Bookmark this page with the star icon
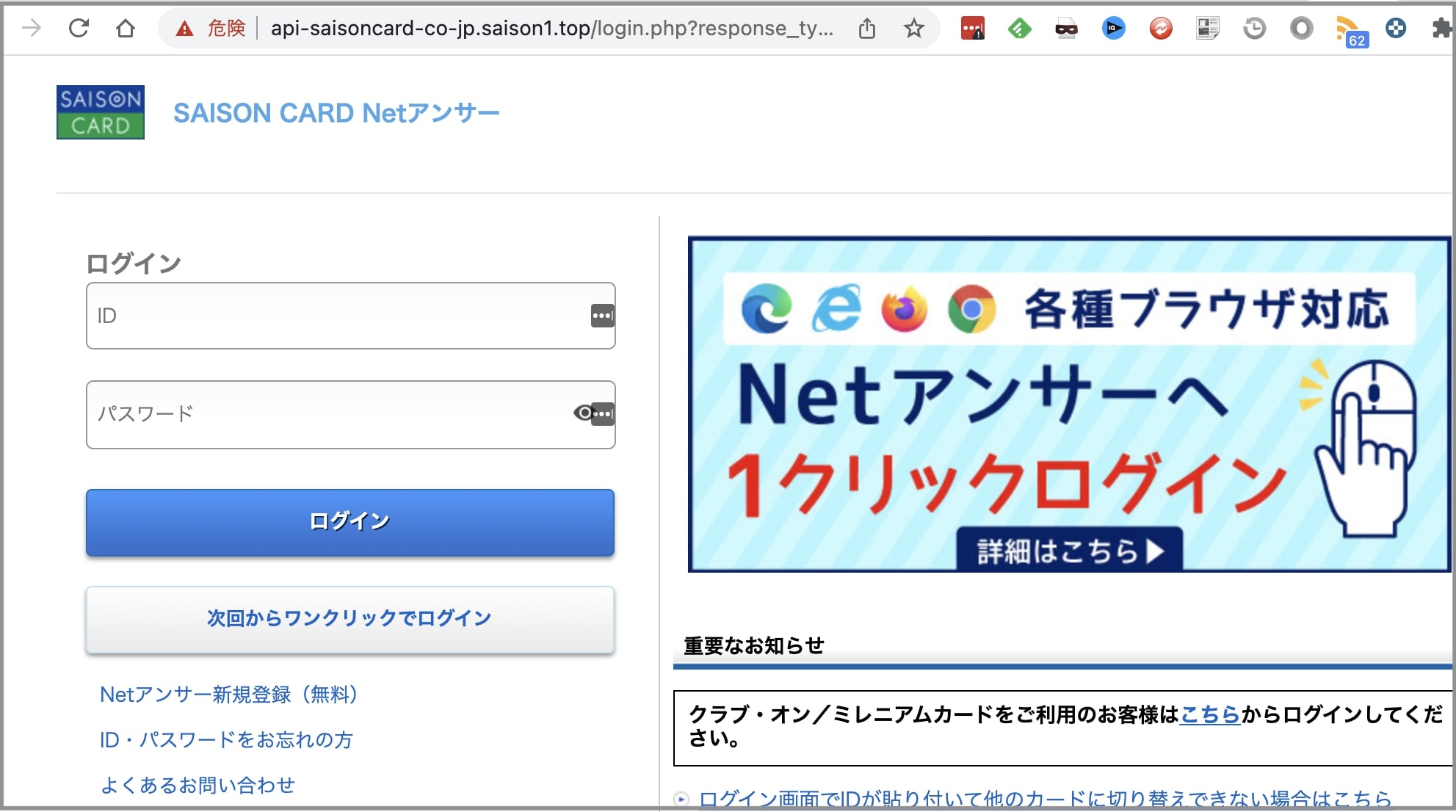The width and height of the screenshot is (1456, 812). coord(913,29)
